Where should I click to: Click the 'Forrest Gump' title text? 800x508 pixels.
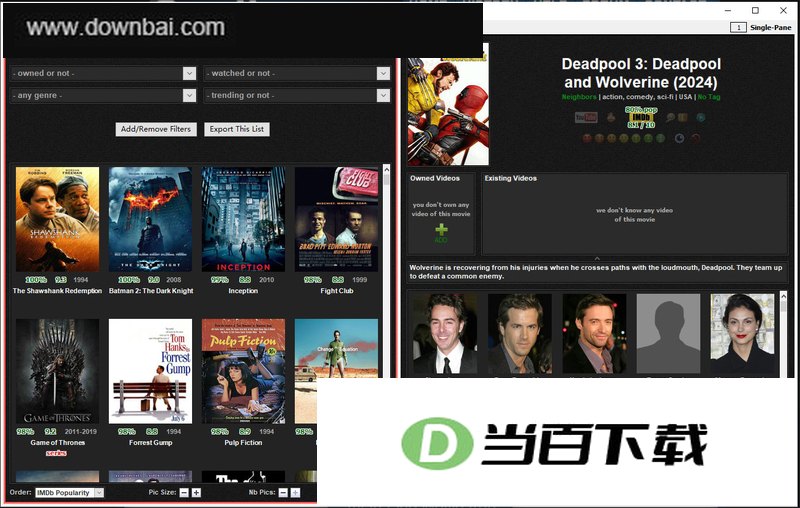coord(151,443)
